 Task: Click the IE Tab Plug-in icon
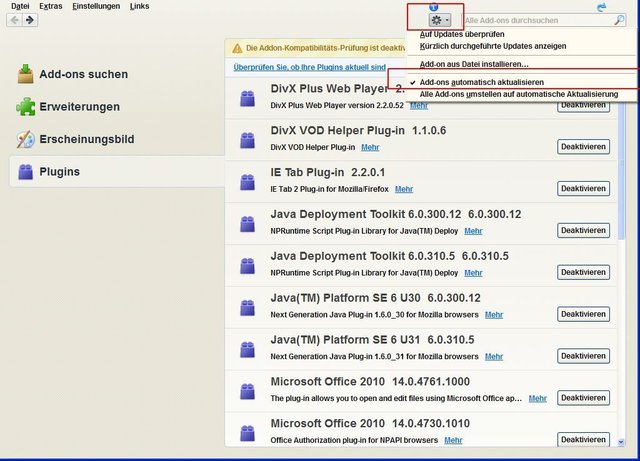click(247, 182)
